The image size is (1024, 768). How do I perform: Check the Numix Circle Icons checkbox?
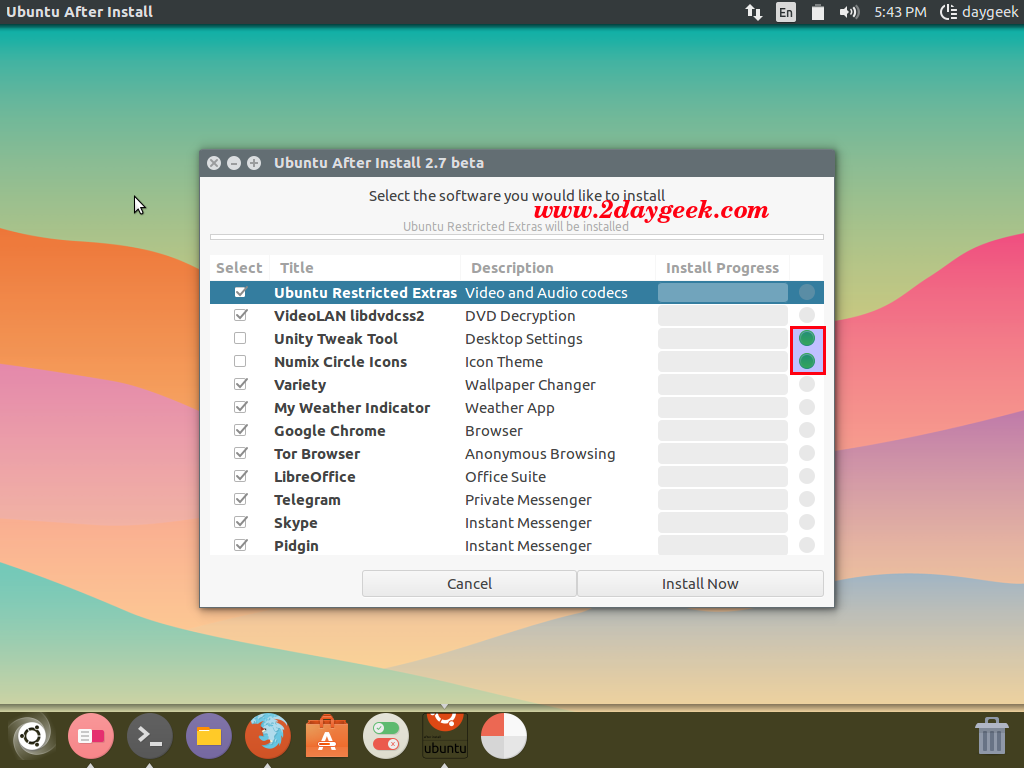tap(240, 361)
